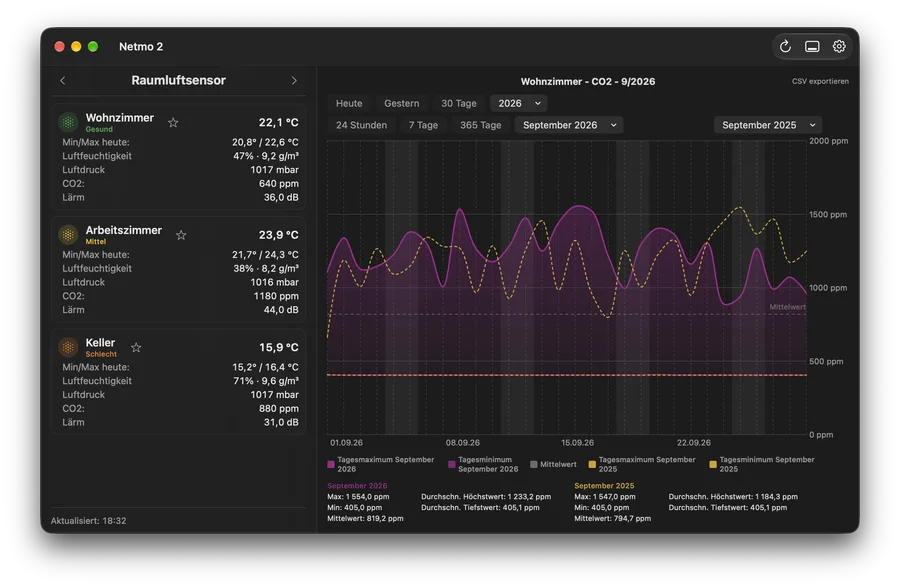Click the gray Mittelwert legend swatch
Viewport: 900px width, 587px height.
(x=534, y=464)
